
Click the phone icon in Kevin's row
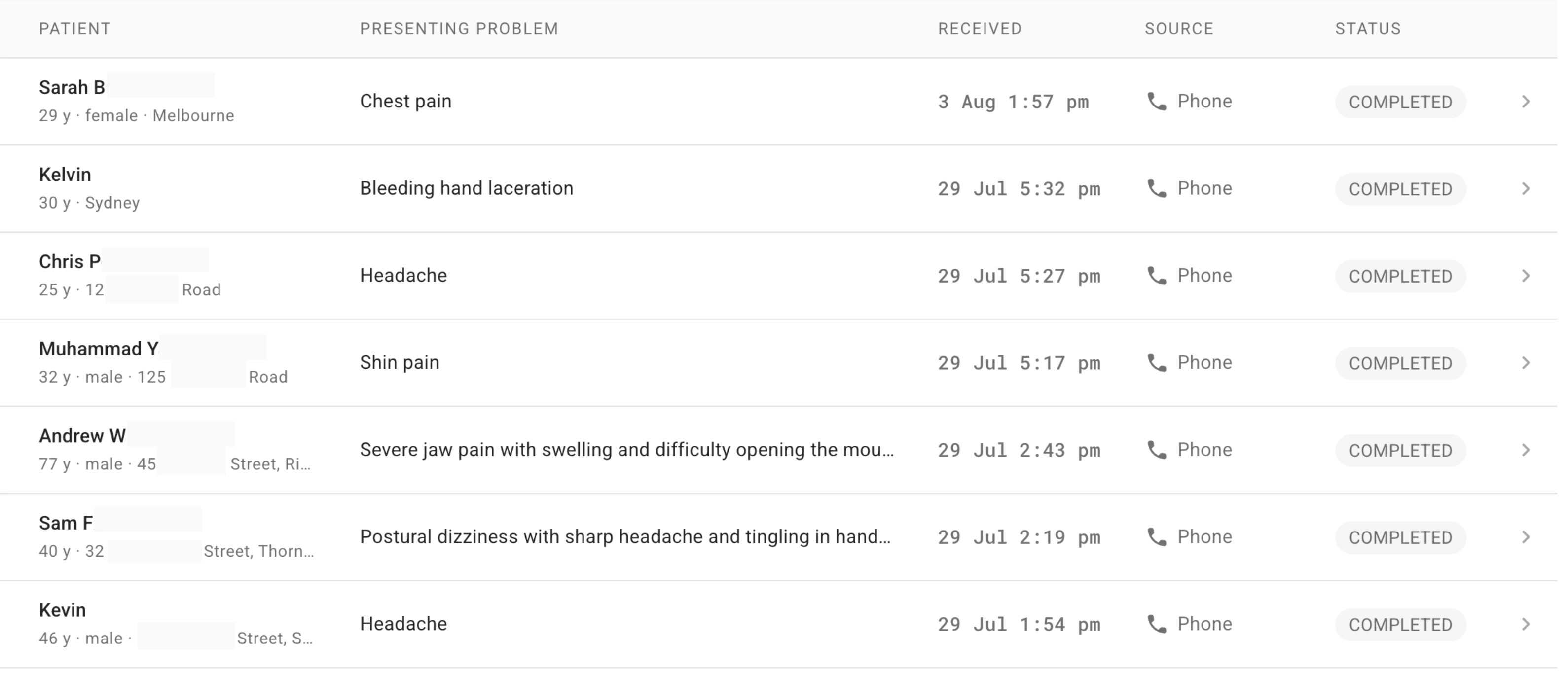(x=1157, y=624)
